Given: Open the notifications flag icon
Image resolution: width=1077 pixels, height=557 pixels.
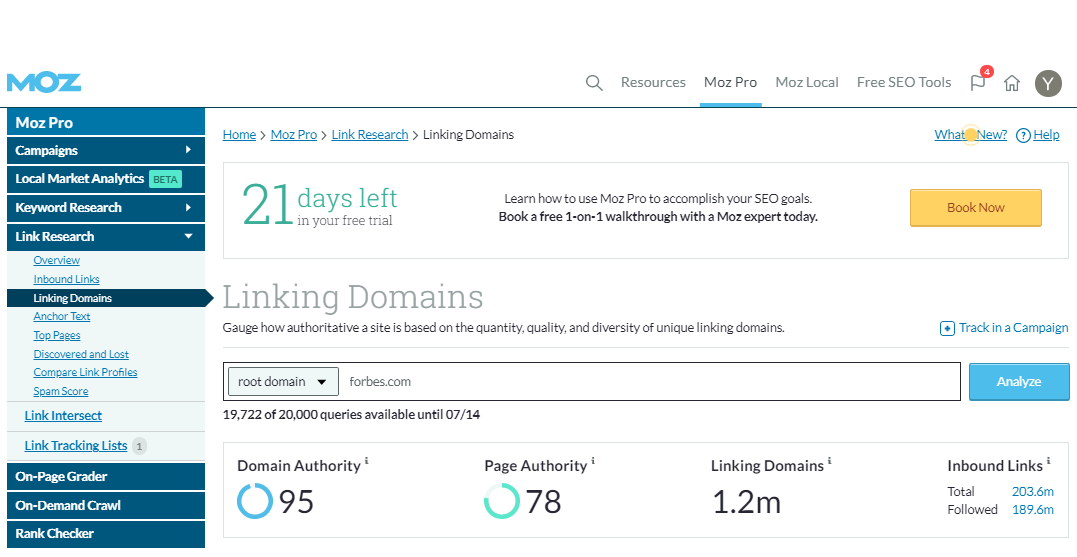Looking at the screenshot, I should [x=977, y=83].
